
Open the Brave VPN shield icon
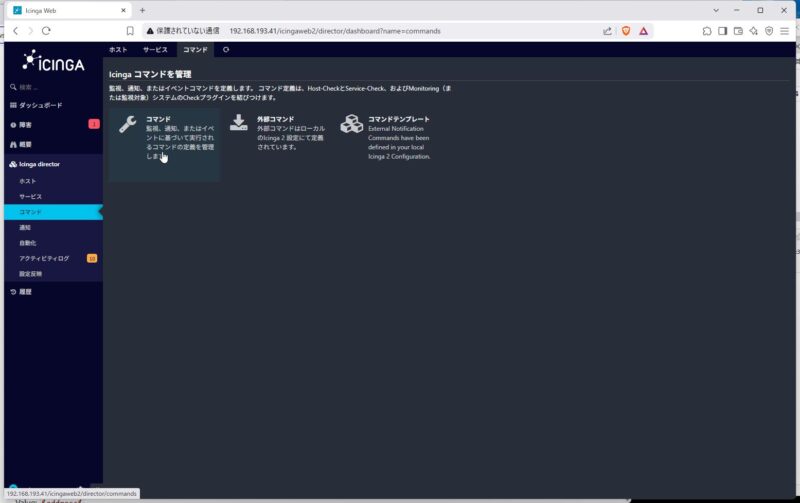tap(769, 31)
